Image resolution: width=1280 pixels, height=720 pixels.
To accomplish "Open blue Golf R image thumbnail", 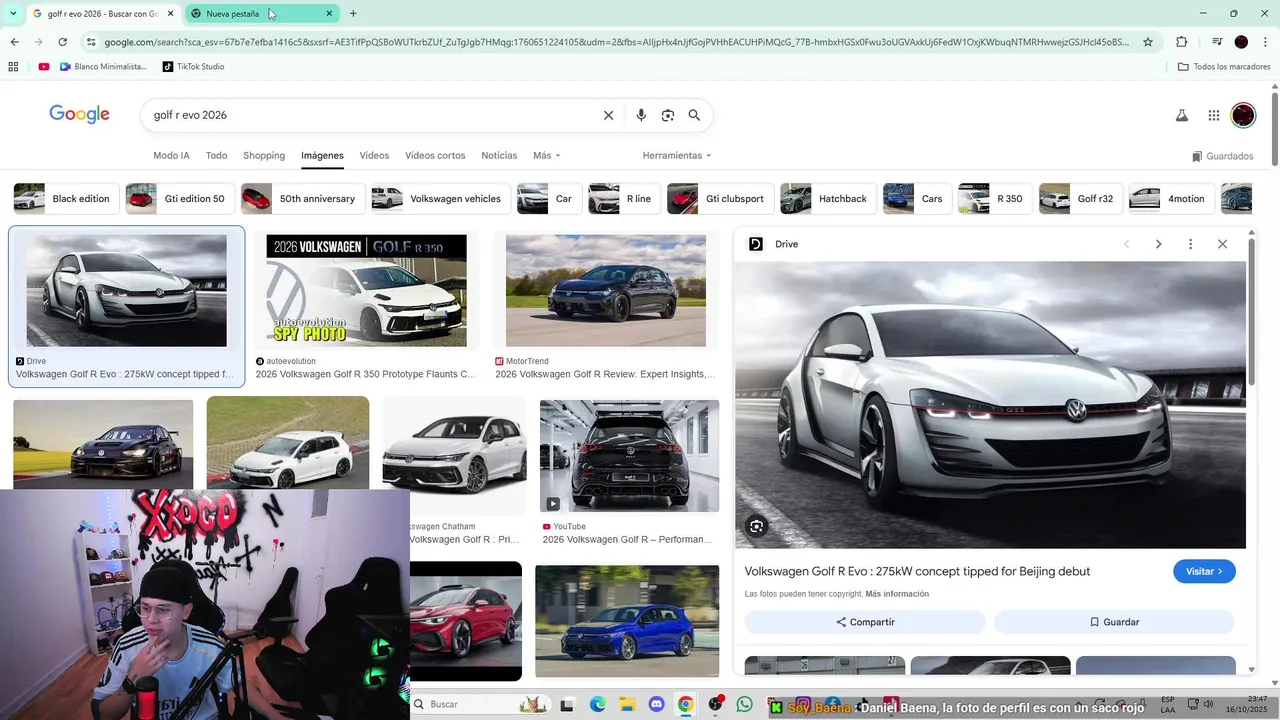I will [627, 621].
